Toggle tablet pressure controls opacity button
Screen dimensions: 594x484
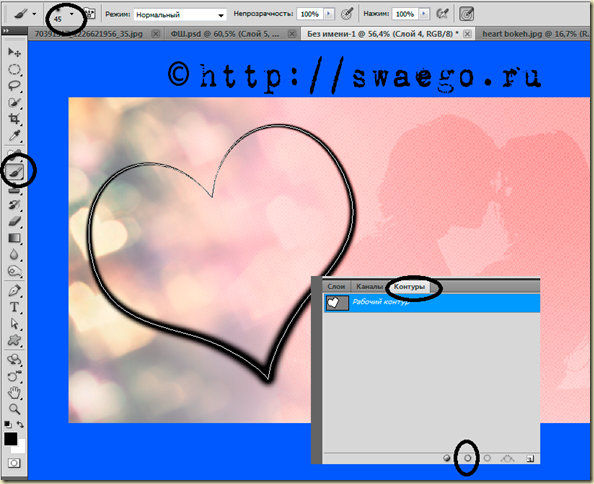point(347,14)
